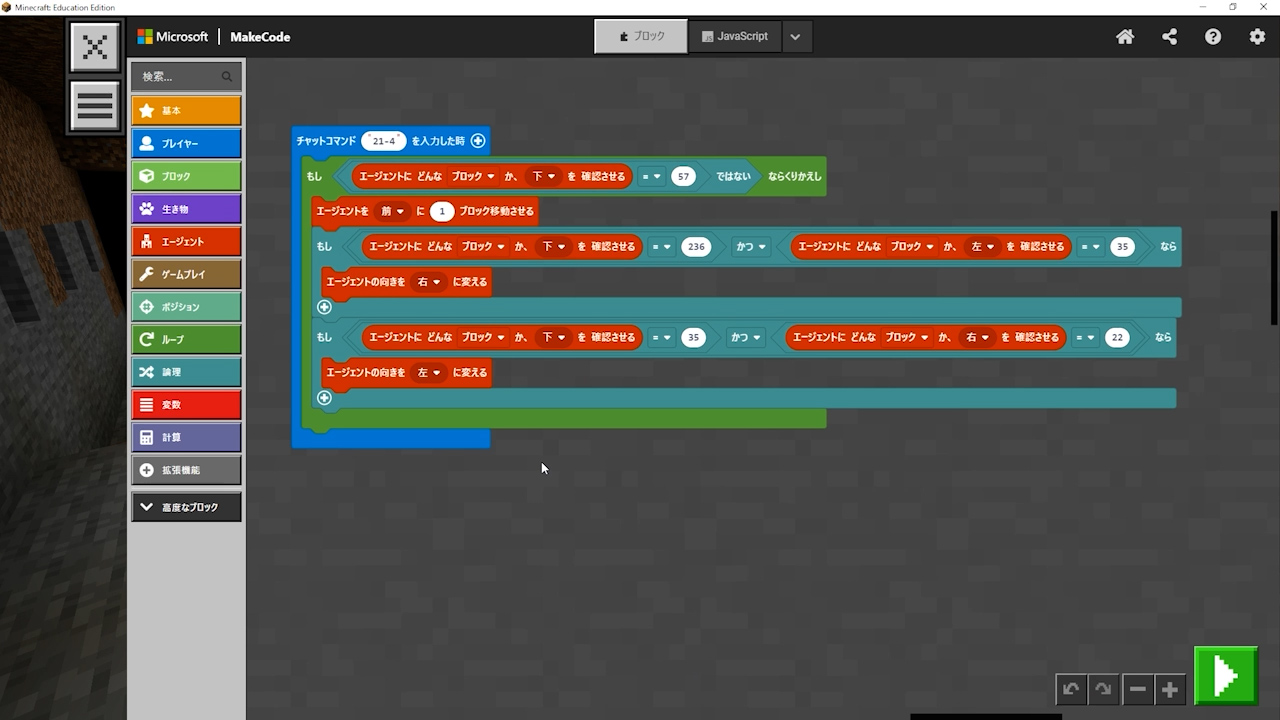Open the ループ block category
Viewport: 1280px width, 720px height.
[186, 339]
